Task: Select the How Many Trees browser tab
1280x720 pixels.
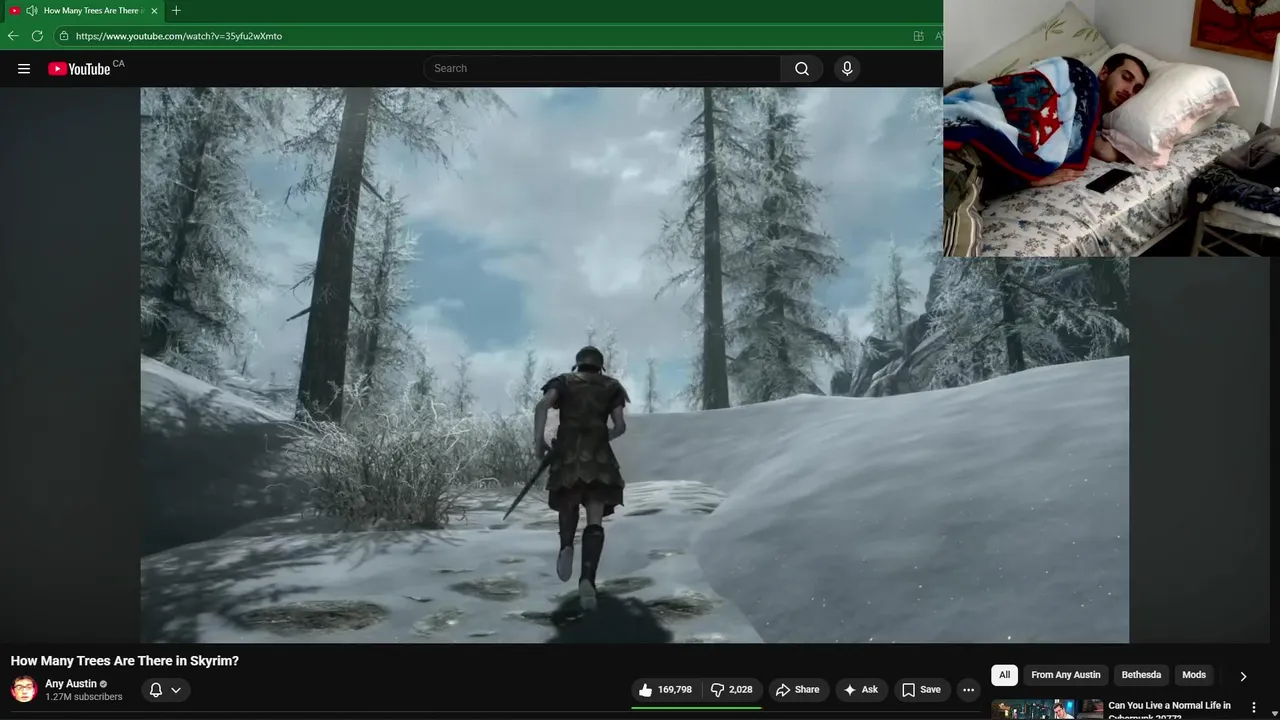Action: 84,10
